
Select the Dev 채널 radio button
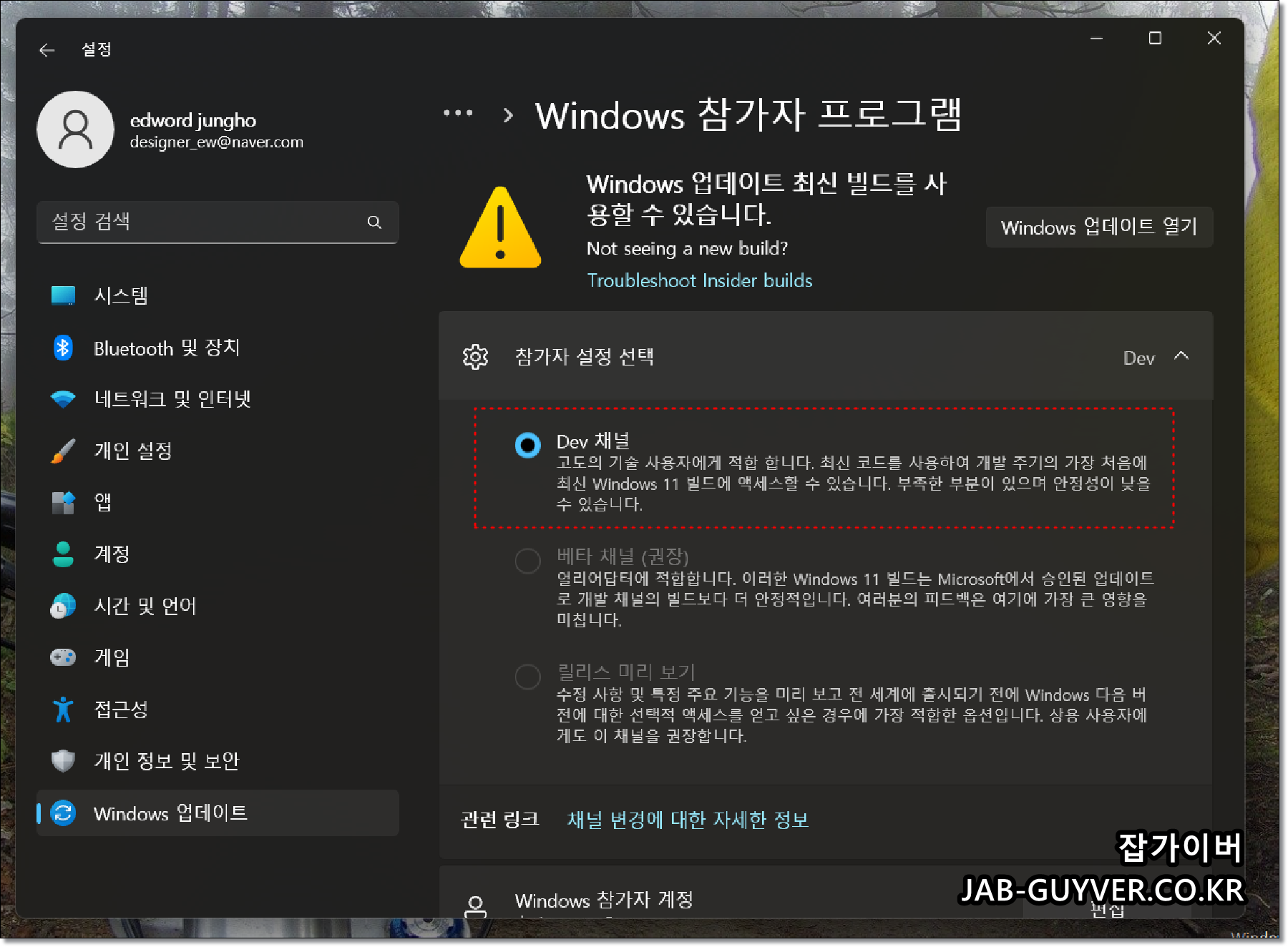pyautogui.click(x=528, y=445)
